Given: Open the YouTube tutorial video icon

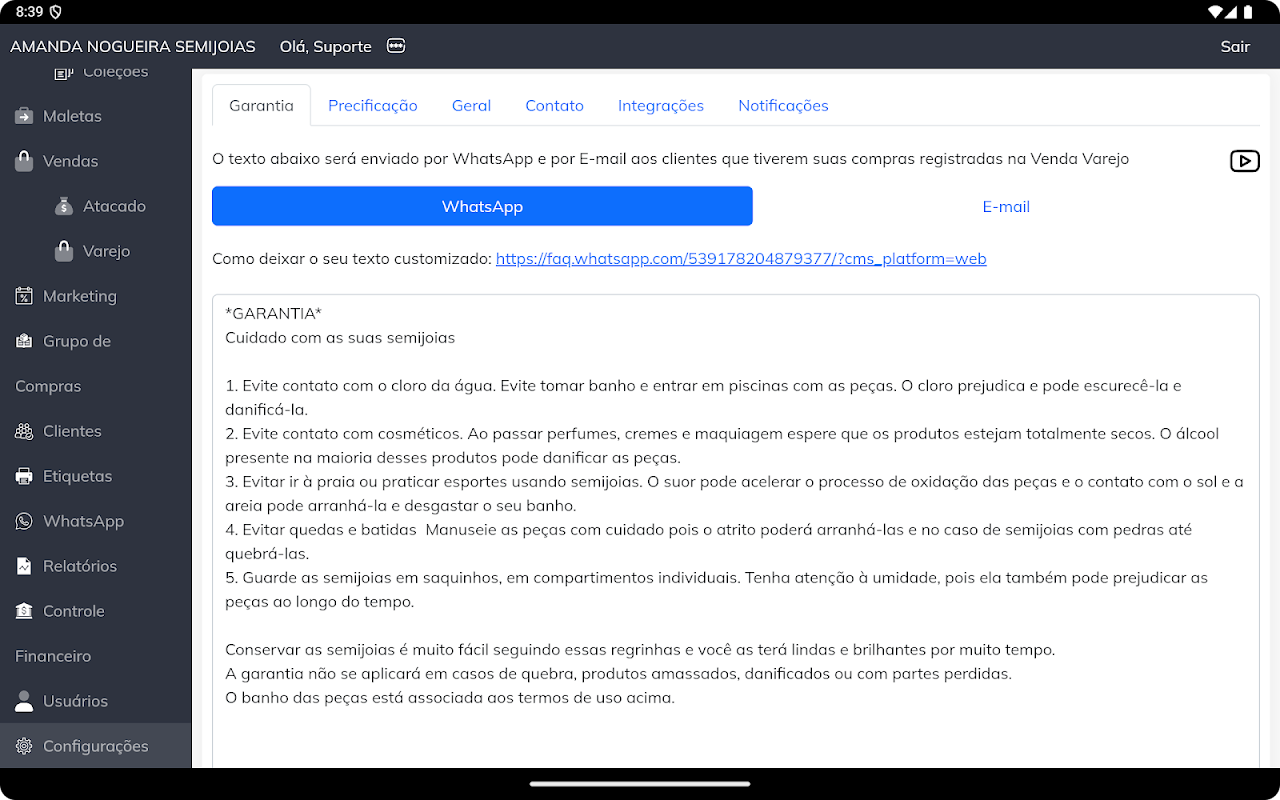Looking at the screenshot, I should pos(1244,161).
